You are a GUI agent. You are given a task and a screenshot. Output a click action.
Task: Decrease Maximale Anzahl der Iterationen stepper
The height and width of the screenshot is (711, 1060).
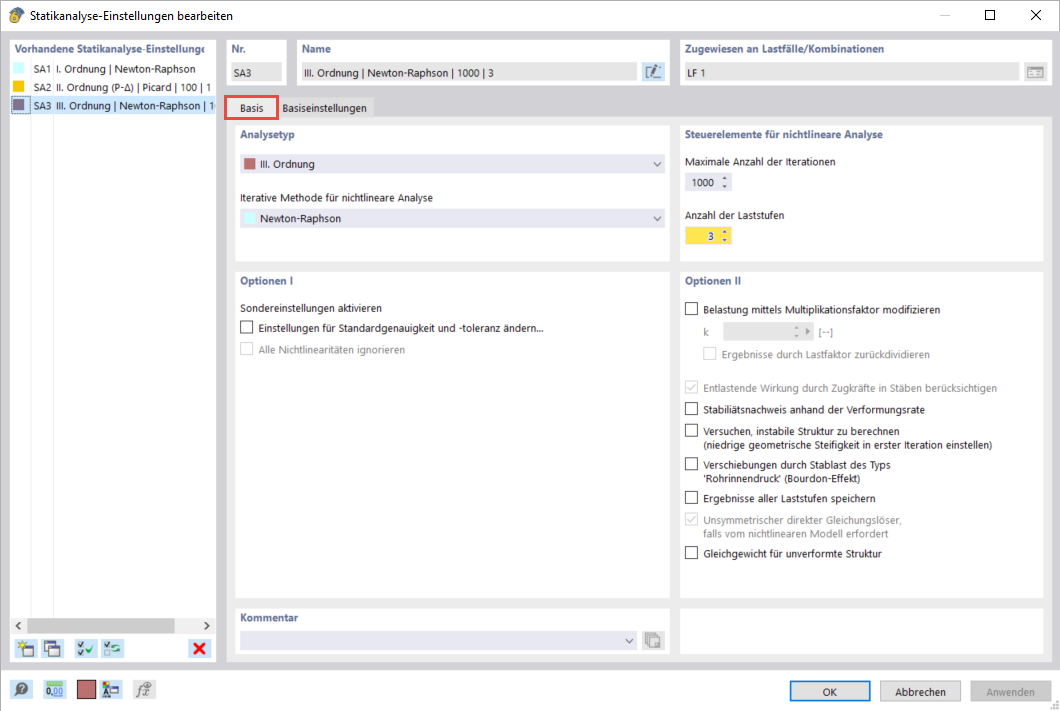tap(725, 186)
